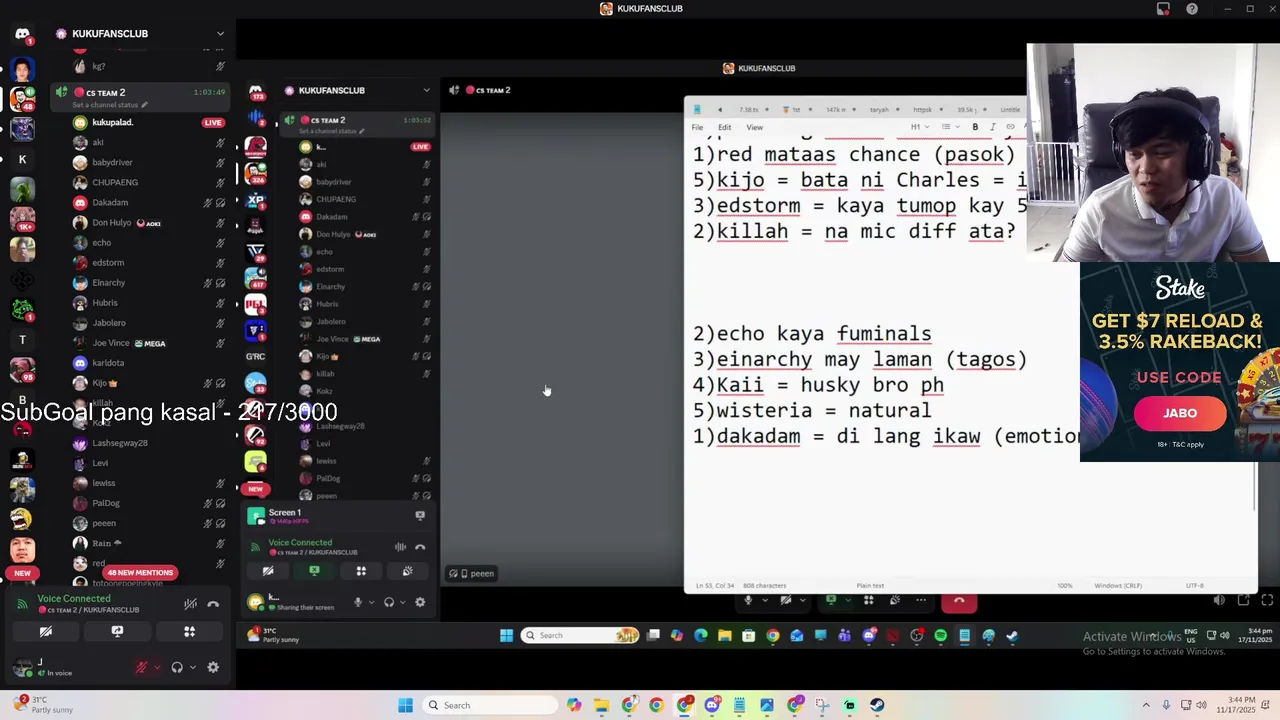Stop streaming icon beside Screen 1
Viewport: 1280px width, 720px height.
(x=420, y=516)
